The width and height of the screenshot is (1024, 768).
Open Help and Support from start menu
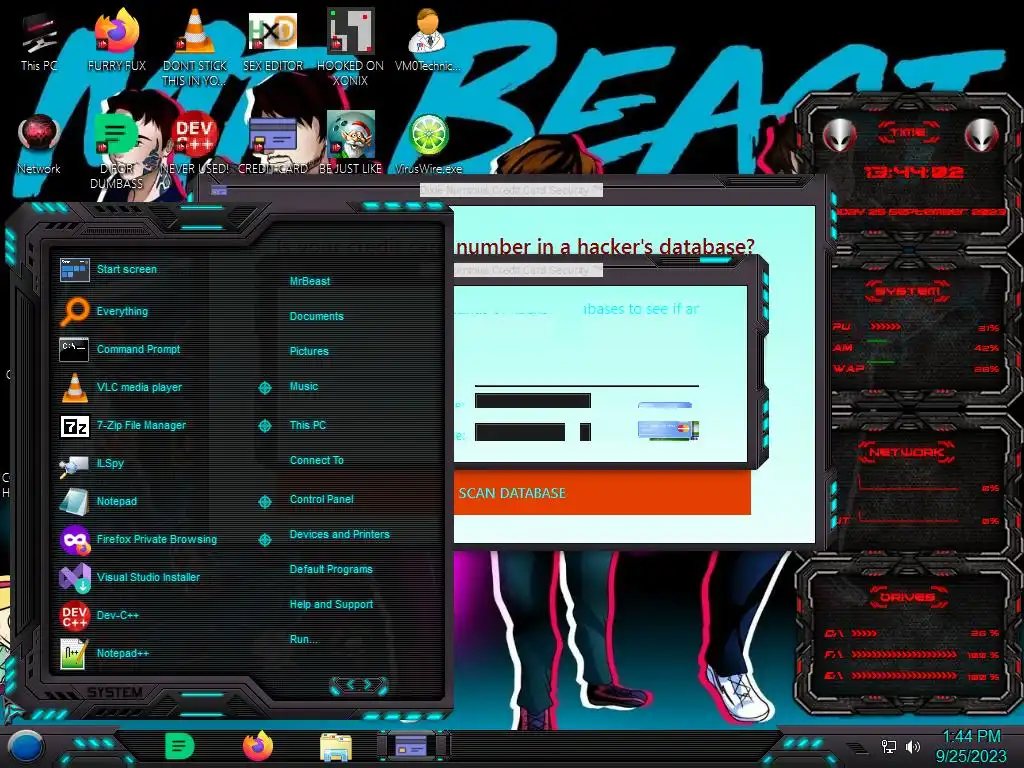(331, 605)
